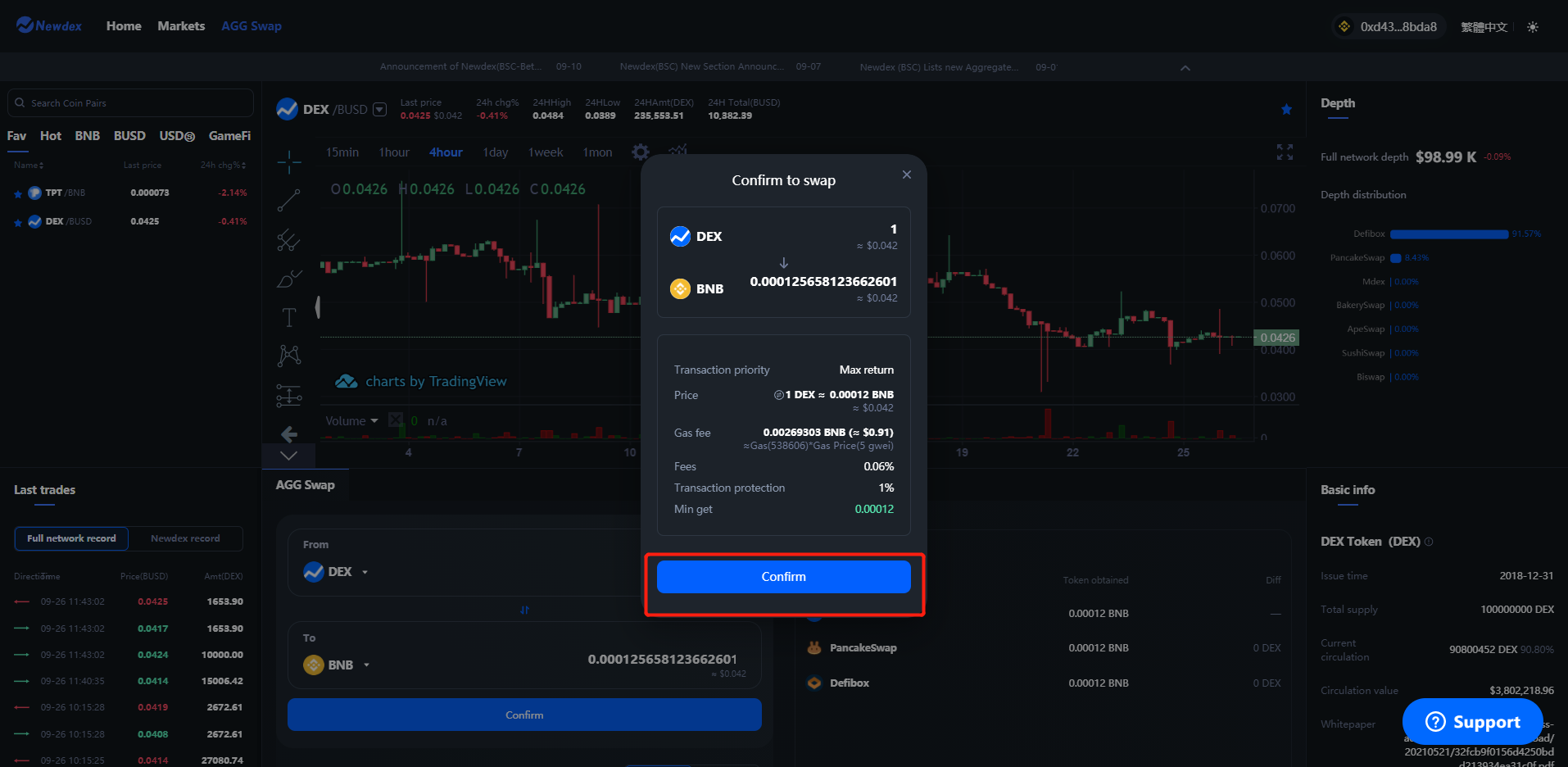Viewport: 1568px width, 767px height.
Task: Select the 1day chart interval
Action: pyautogui.click(x=496, y=152)
